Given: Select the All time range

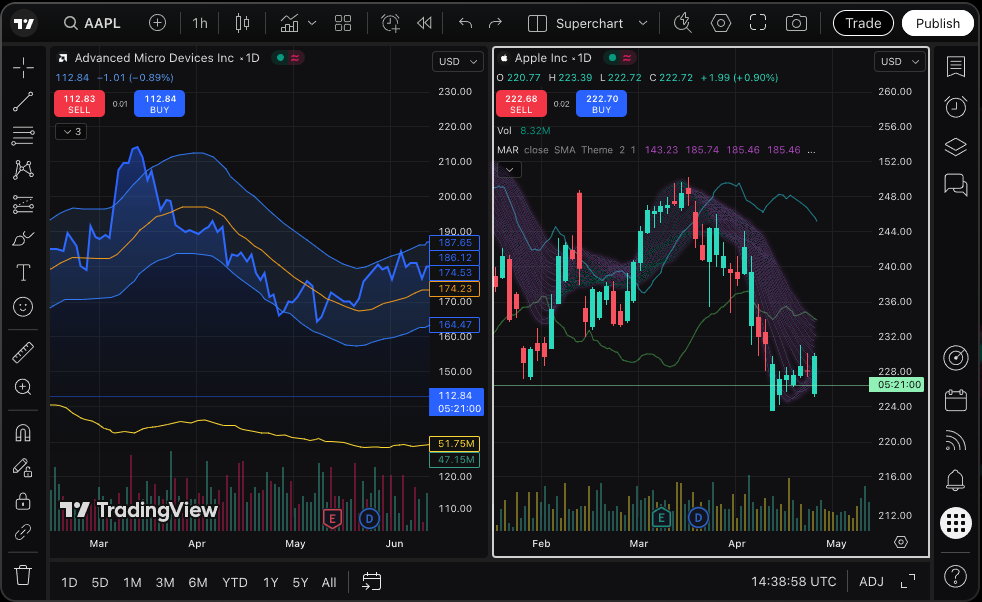Looking at the screenshot, I should point(329,583).
